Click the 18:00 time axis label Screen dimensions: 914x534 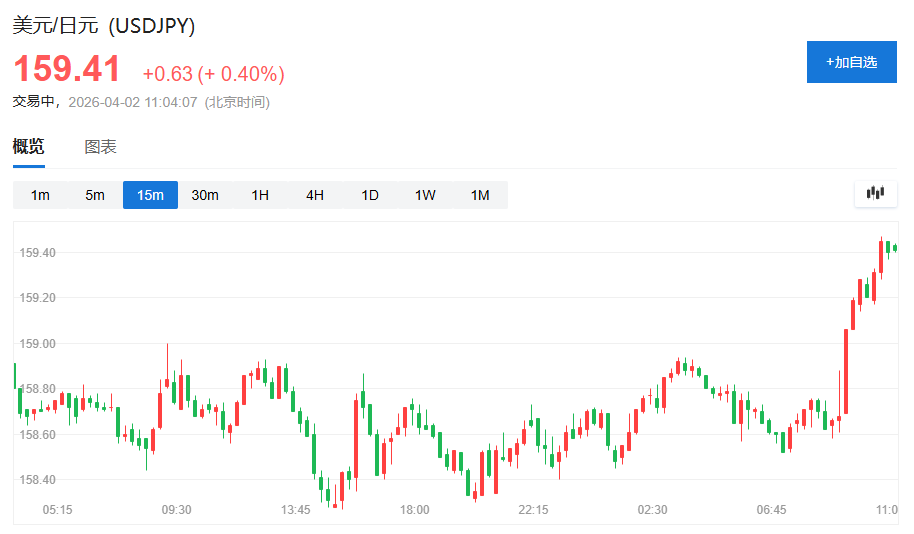click(414, 510)
